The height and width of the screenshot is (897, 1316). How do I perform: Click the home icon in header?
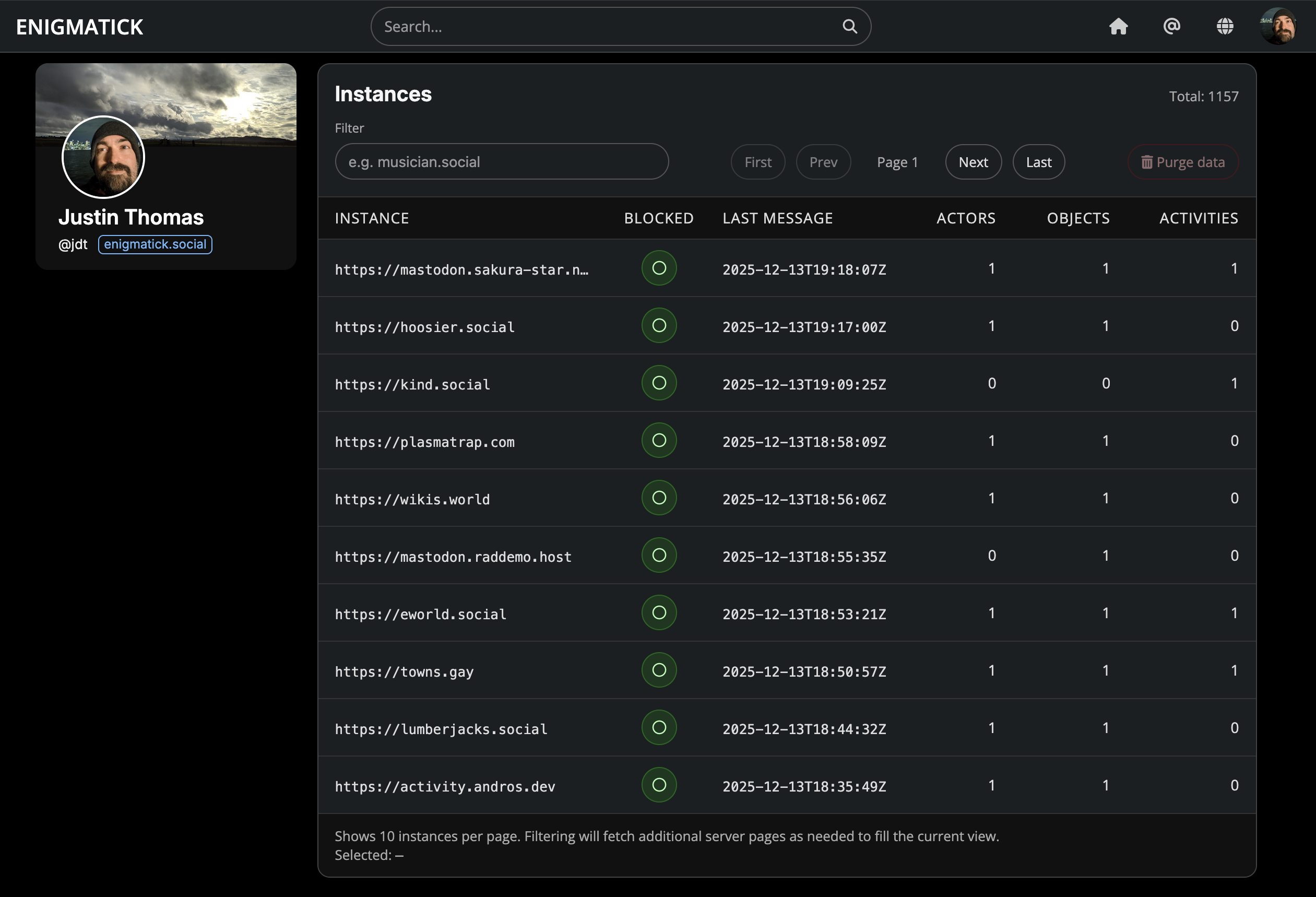(x=1118, y=26)
